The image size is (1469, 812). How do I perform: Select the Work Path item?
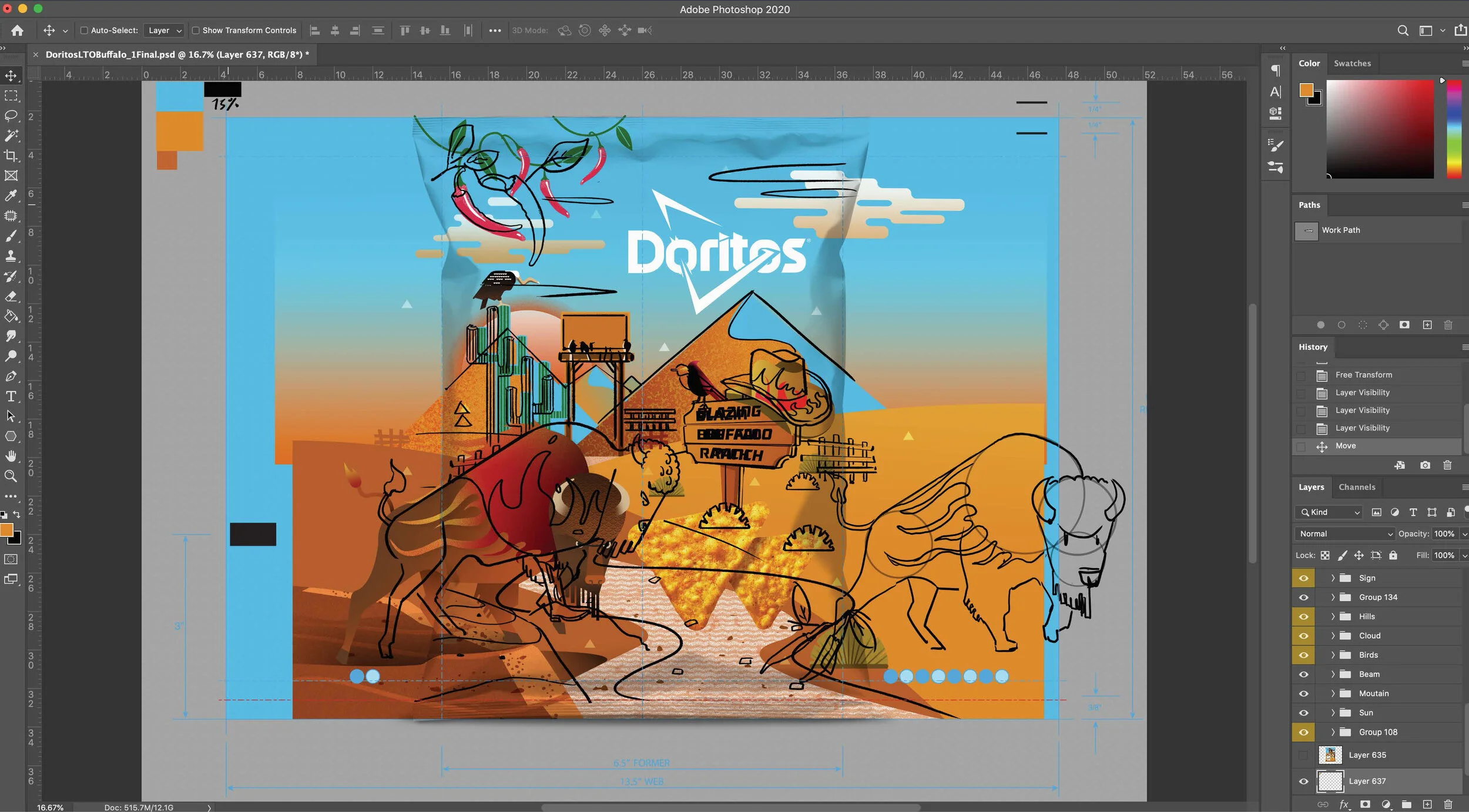1377,230
